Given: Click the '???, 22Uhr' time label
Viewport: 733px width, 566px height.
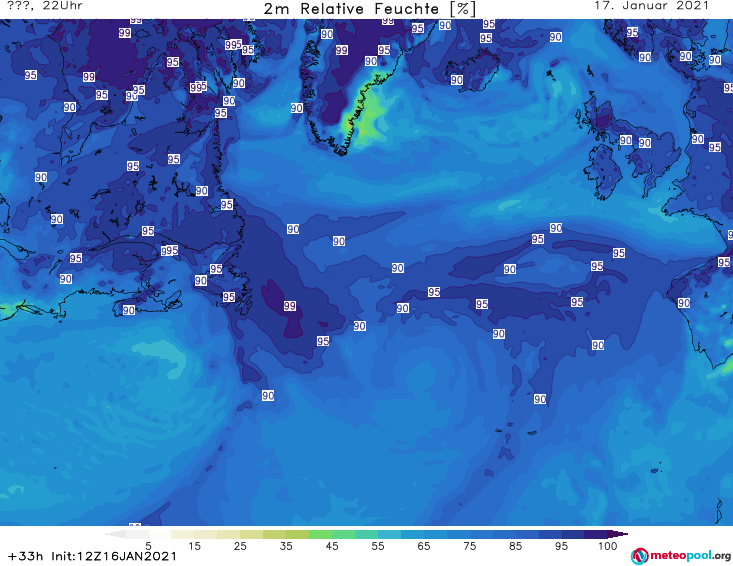Looking at the screenshot, I should point(45,6).
